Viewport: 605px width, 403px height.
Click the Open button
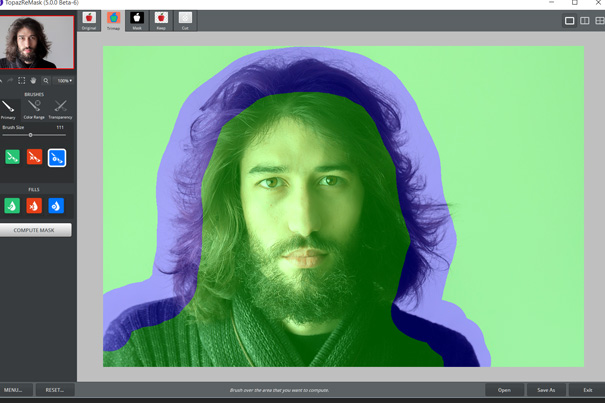504,390
